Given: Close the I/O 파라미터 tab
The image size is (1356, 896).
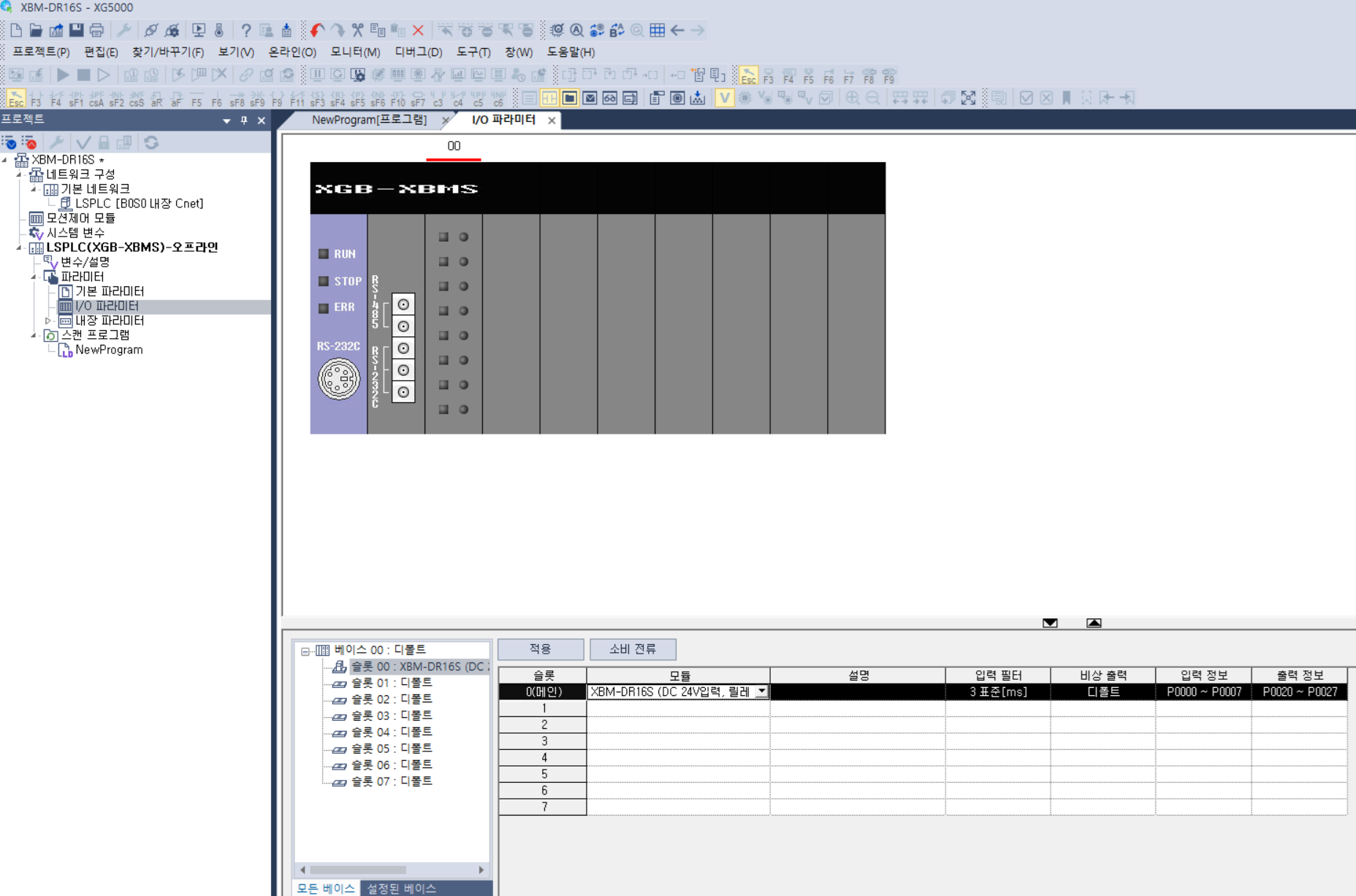Looking at the screenshot, I should point(552,120).
